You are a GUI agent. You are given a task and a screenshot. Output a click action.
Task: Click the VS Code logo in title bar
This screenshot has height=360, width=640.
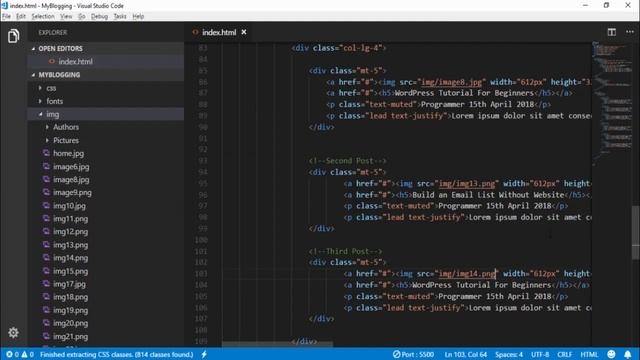(4, 5)
